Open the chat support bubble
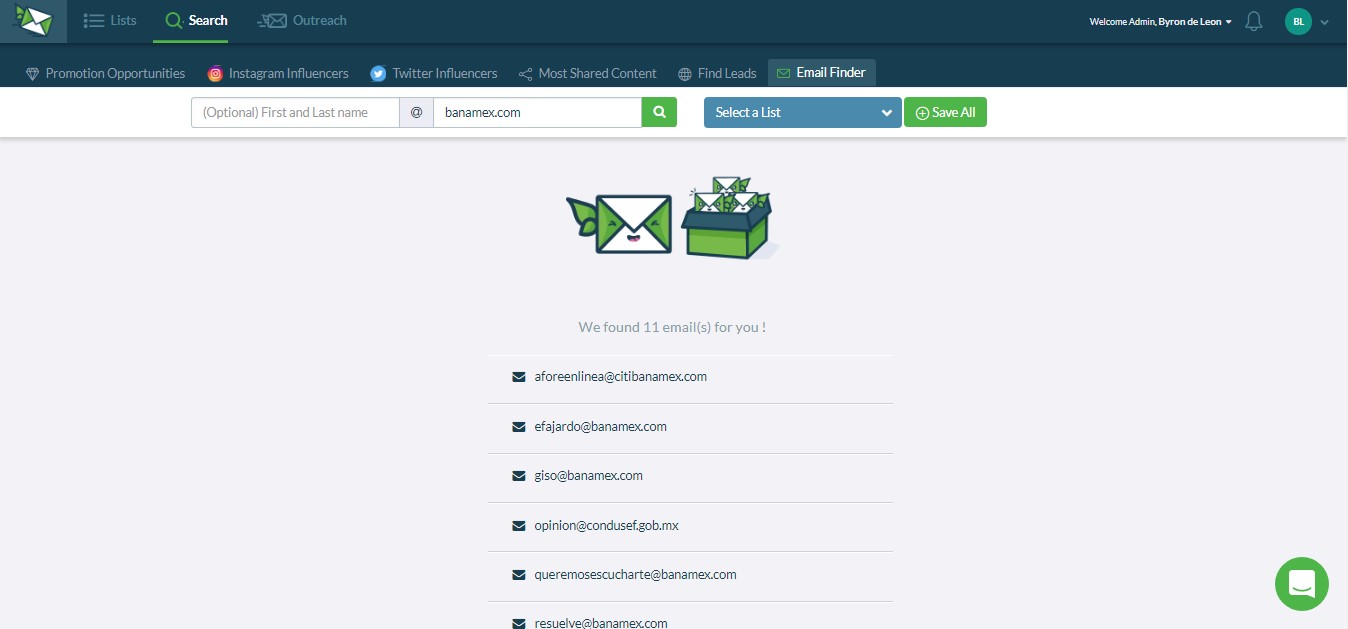This screenshot has height=629, width=1348. pyautogui.click(x=1302, y=584)
